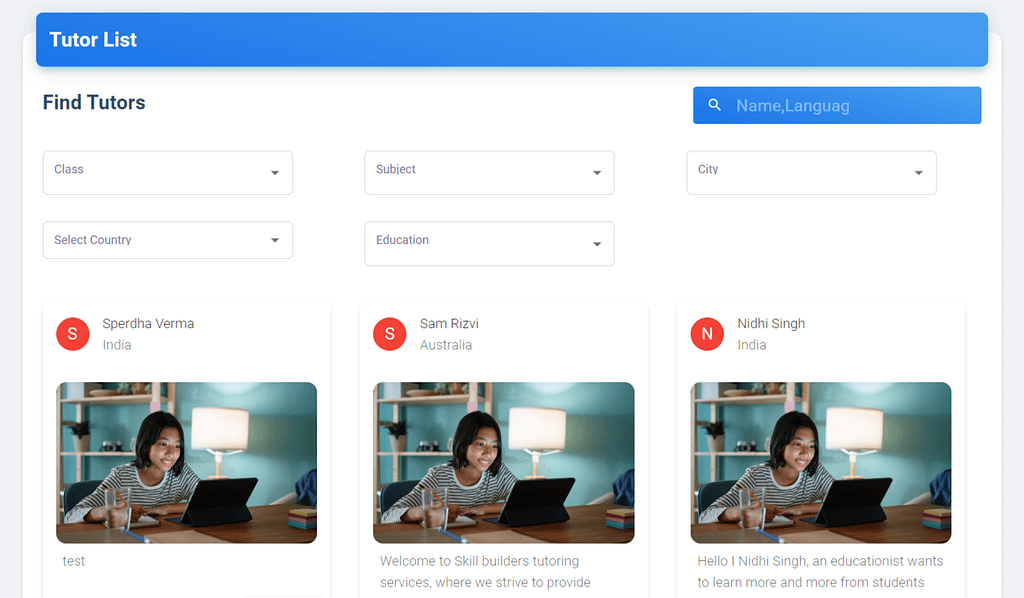Open Sam Rizvi's tutor photo
1024x598 pixels.
point(504,463)
